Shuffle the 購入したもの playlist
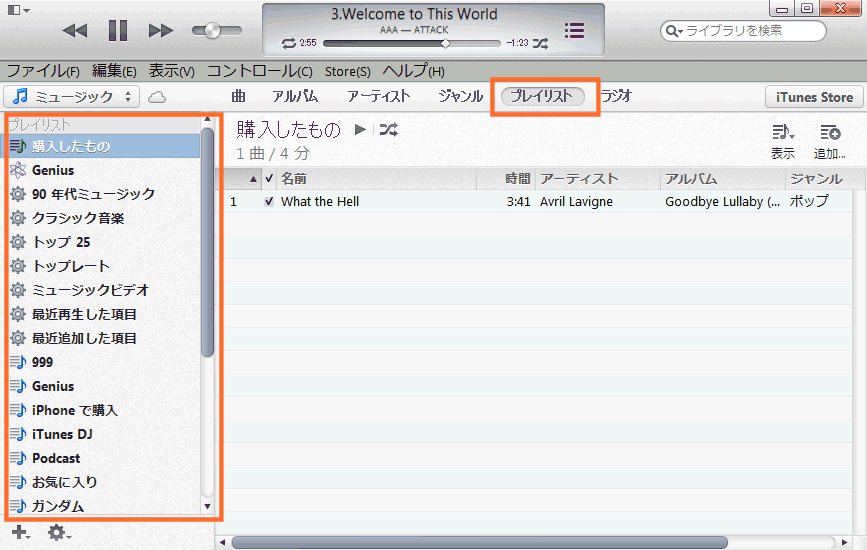867x550 pixels. click(388, 129)
